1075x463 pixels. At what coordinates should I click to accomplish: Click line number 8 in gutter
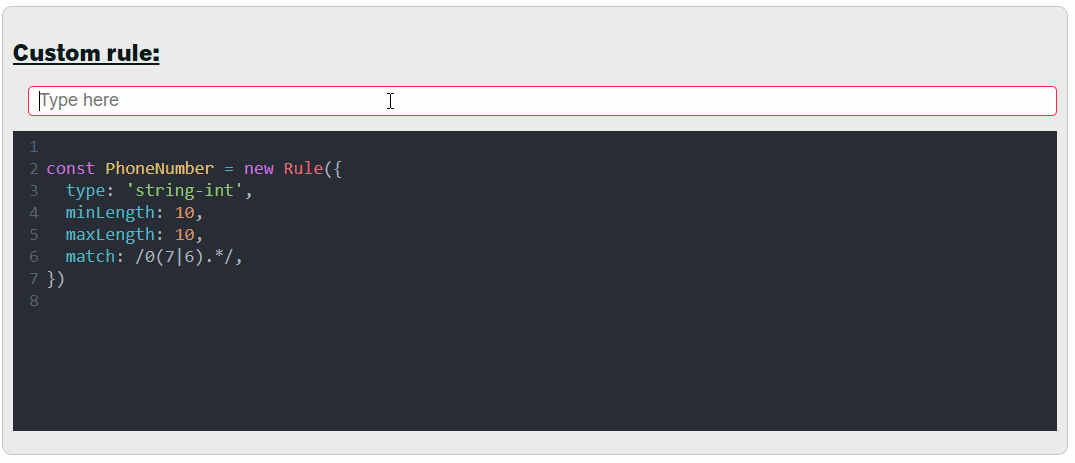tap(34, 300)
